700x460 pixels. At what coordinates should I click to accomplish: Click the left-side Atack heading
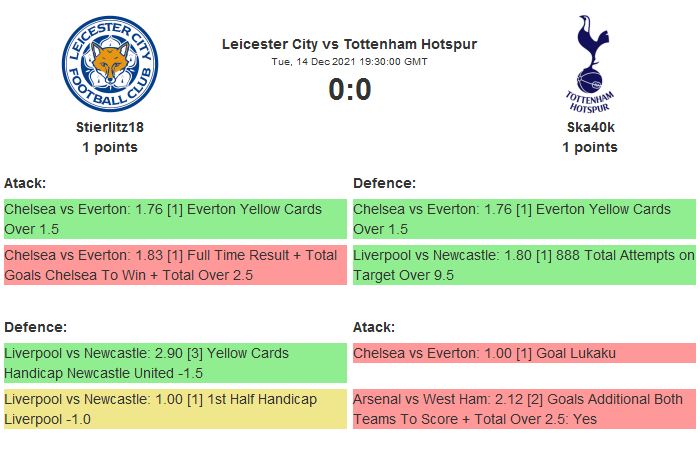pyautogui.click(x=25, y=183)
